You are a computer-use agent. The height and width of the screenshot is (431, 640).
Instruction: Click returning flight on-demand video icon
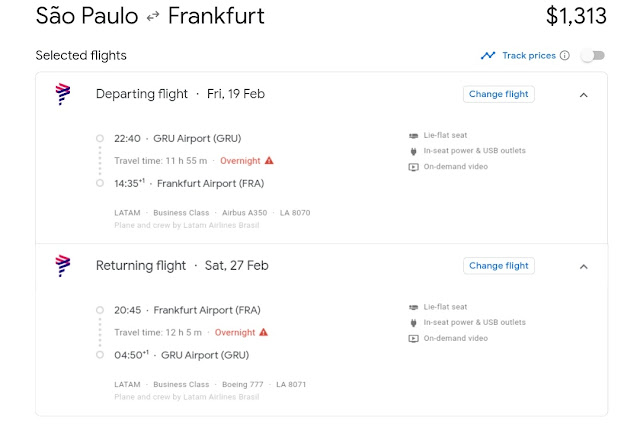click(413, 338)
